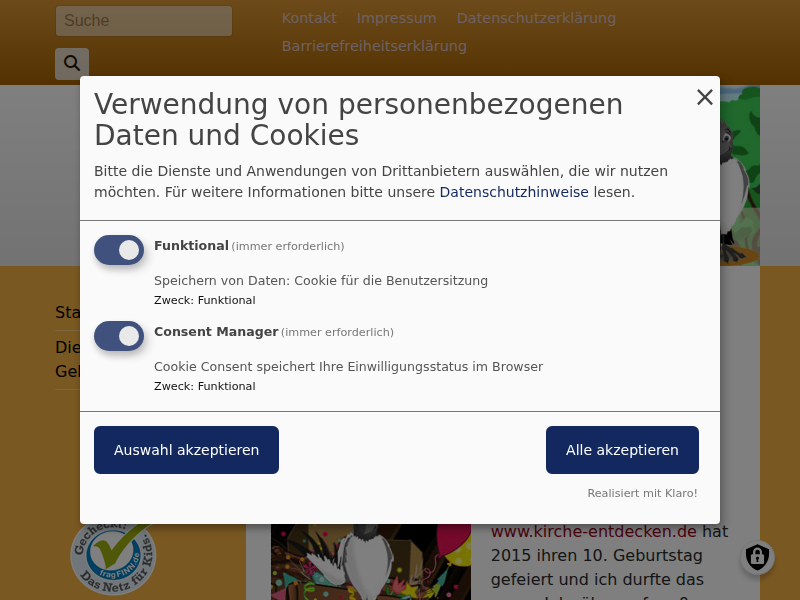Close the cookie dialog with X
This screenshot has width=800, height=600.
pyautogui.click(x=705, y=97)
